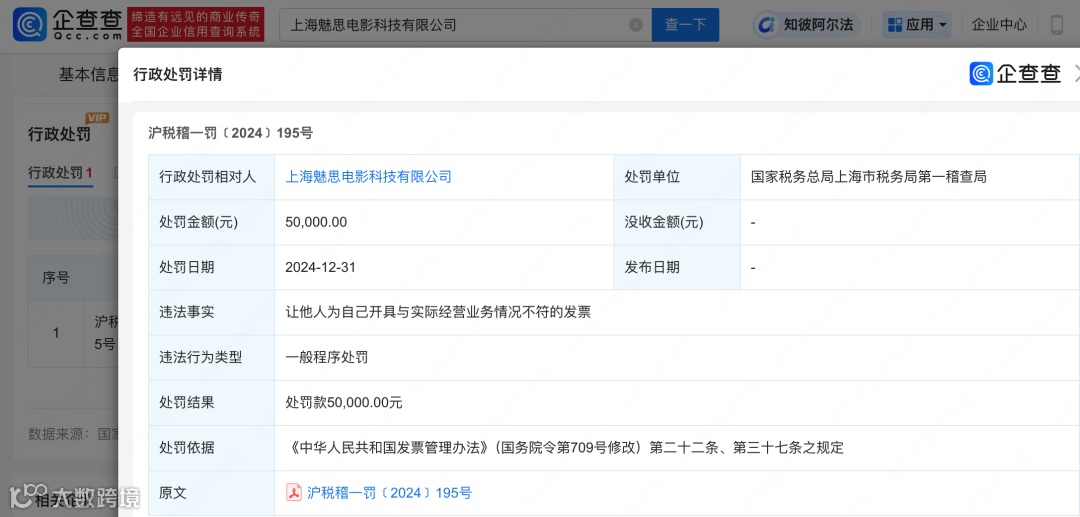Click 国家税务总局上海市税务局第一稽查局 text
The width and height of the screenshot is (1080, 517).
pyautogui.click(x=869, y=177)
